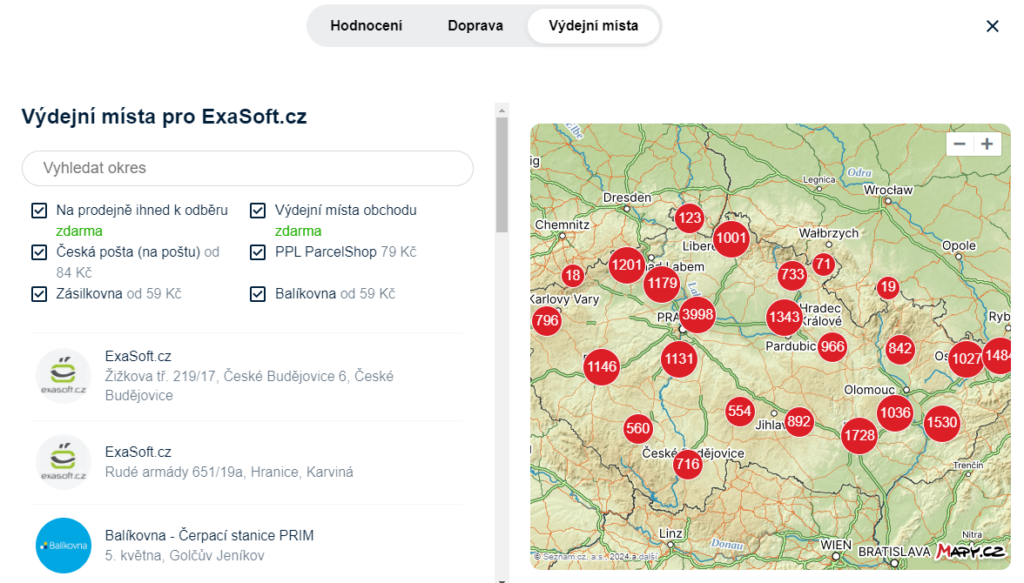The width and height of the screenshot is (1024, 583).
Task: Open map cluster 1036 near Olomouc
Action: pyautogui.click(x=895, y=413)
